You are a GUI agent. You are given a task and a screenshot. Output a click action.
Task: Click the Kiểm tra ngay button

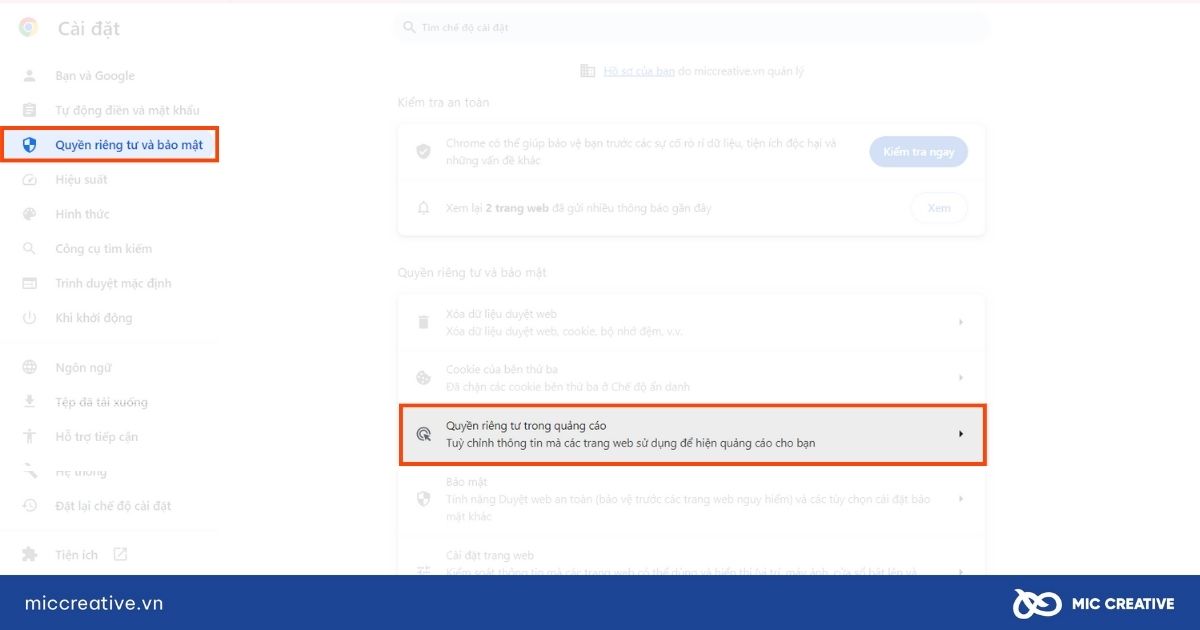919,152
